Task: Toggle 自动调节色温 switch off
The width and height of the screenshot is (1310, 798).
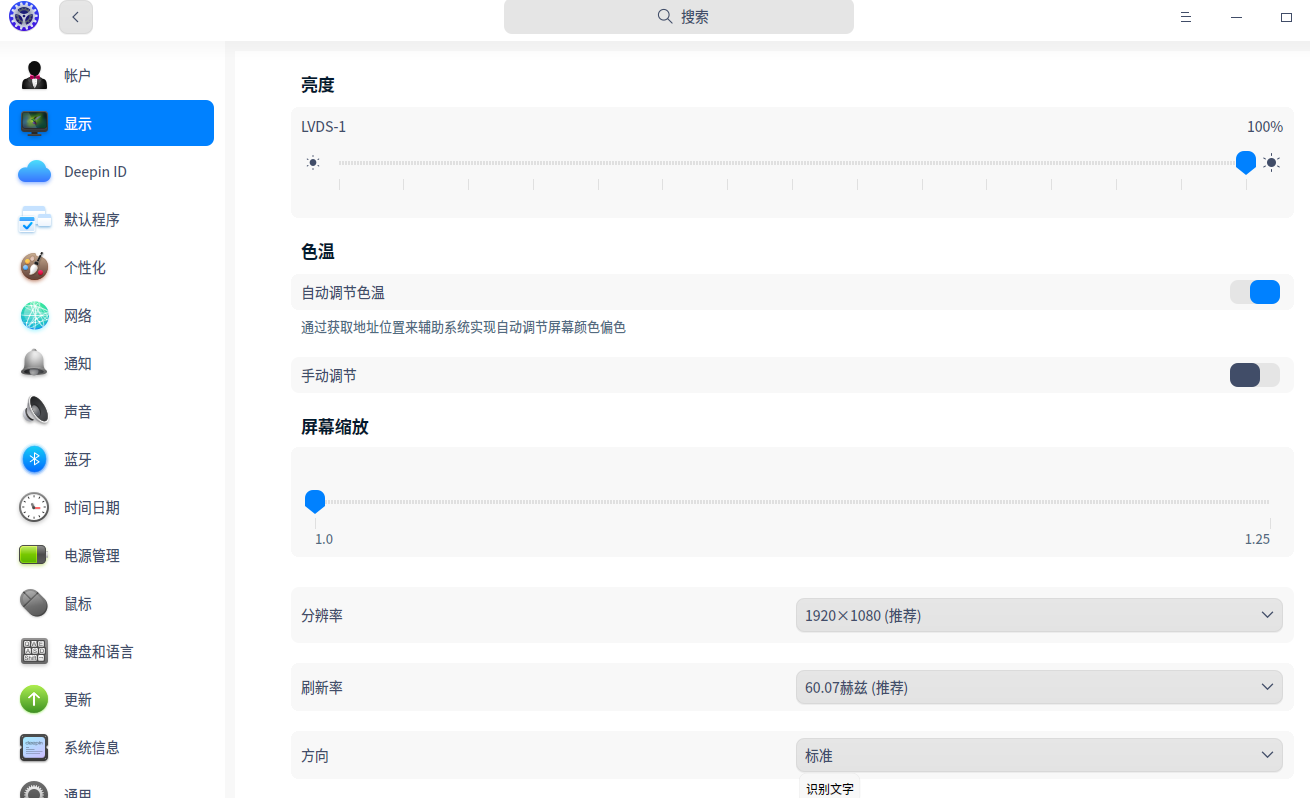Action: click(1255, 292)
